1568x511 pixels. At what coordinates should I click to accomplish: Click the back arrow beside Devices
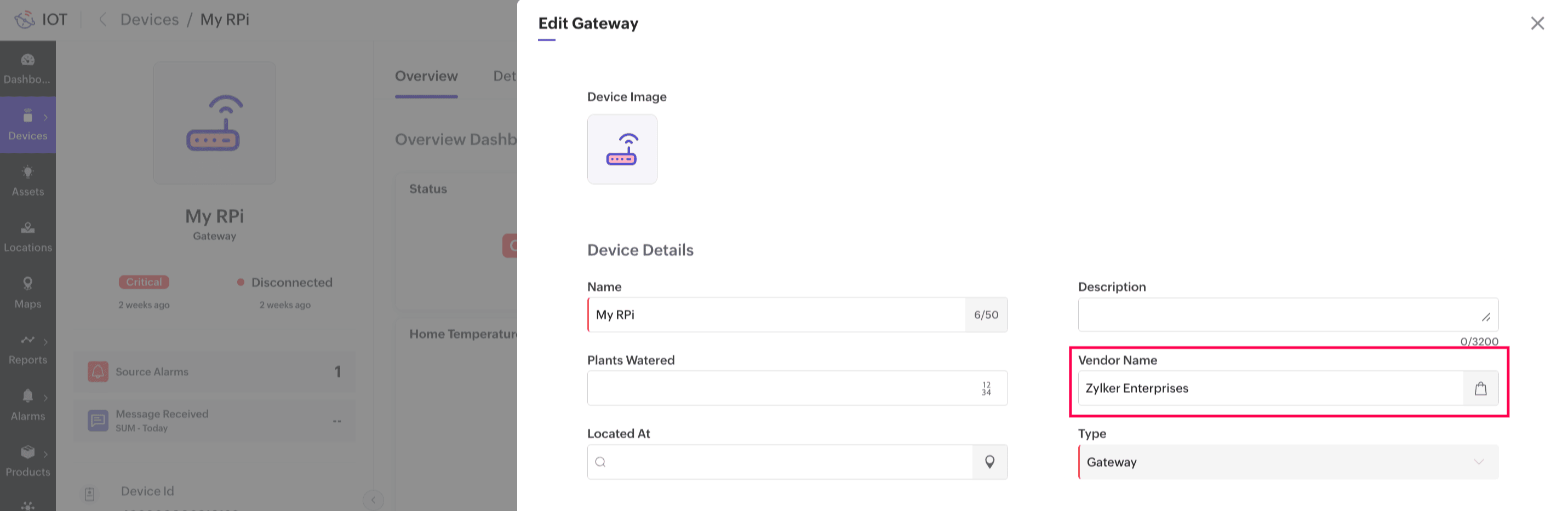(x=103, y=20)
